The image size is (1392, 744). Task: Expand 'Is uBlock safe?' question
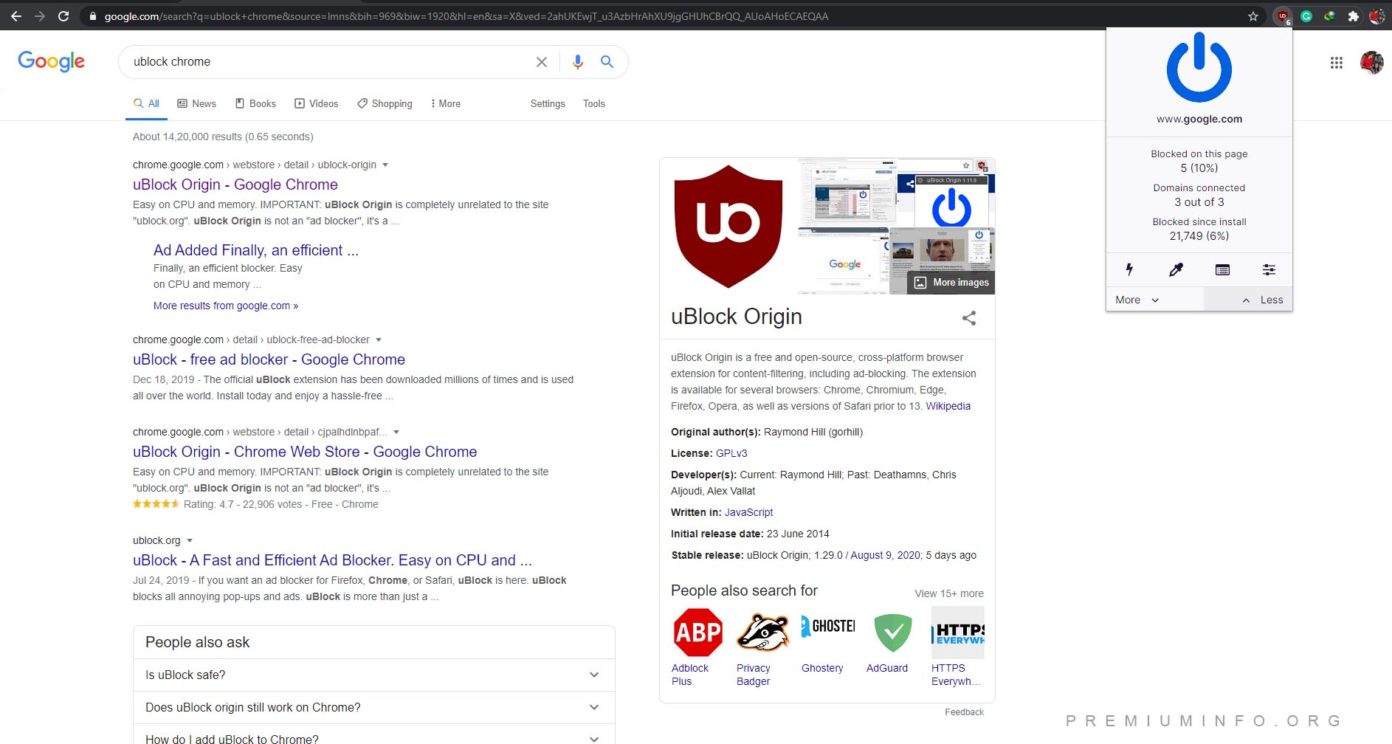[374, 675]
